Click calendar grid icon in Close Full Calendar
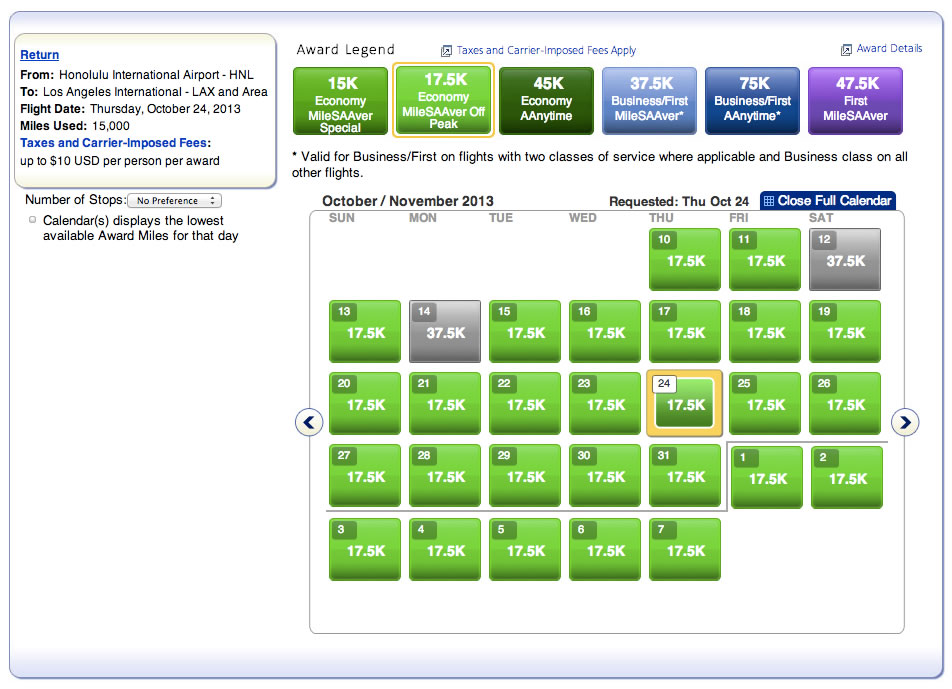The width and height of the screenshot is (952, 689). coord(769,201)
